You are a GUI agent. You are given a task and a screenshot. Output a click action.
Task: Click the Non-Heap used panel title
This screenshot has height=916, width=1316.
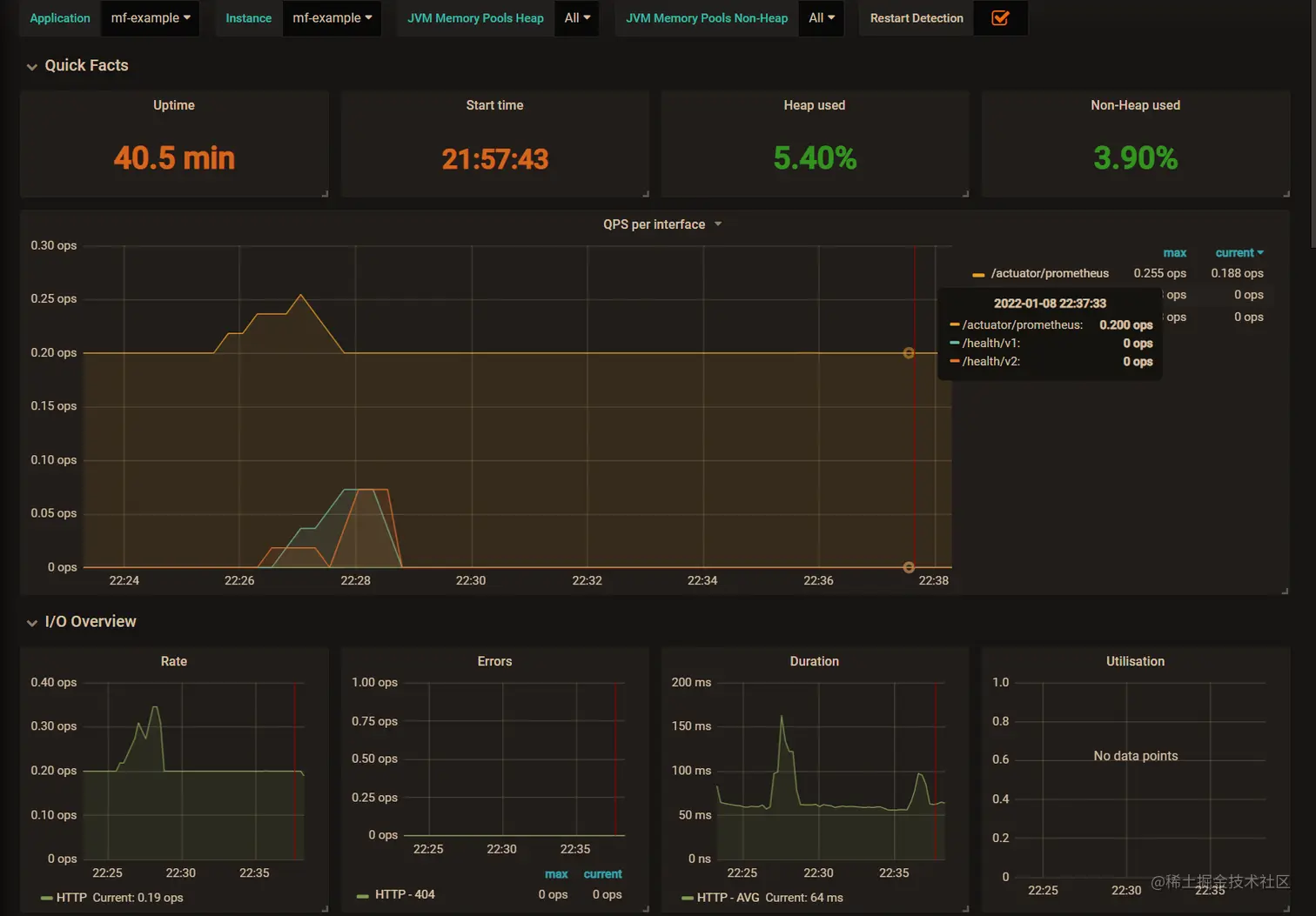(1135, 105)
